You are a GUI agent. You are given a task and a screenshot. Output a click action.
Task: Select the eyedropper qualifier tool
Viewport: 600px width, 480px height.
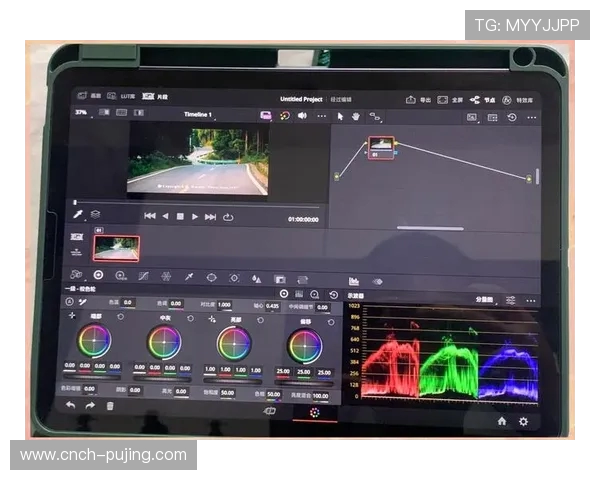tap(188, 276)
